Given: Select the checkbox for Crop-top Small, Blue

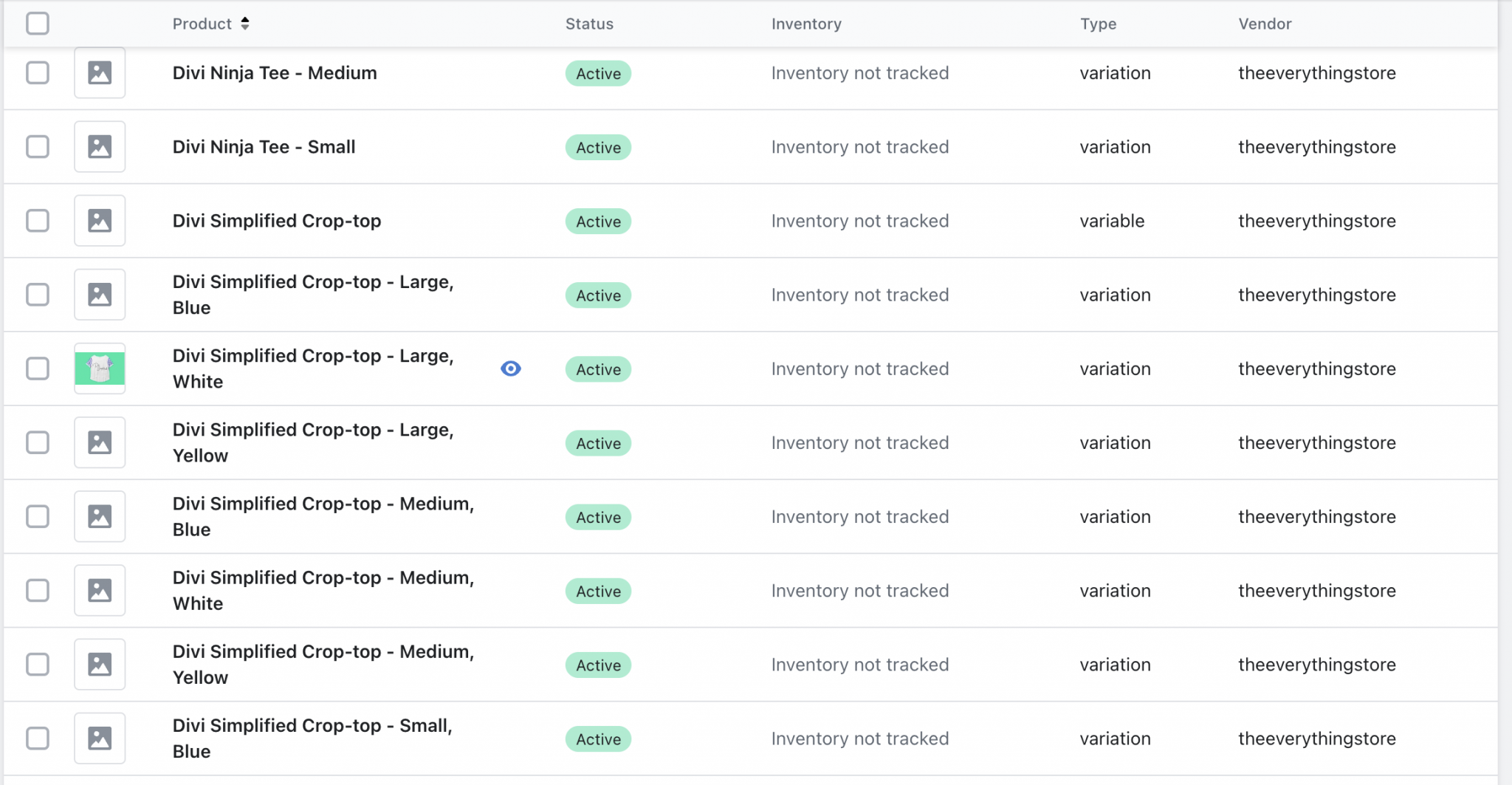Looking at the screenshot, I should tap(38, 738).
